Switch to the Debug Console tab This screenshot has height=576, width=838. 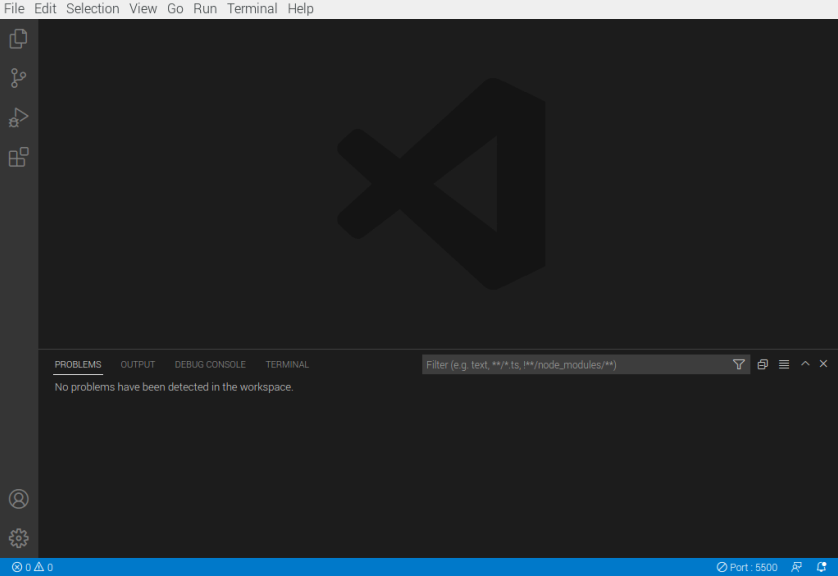pos(210,365)
